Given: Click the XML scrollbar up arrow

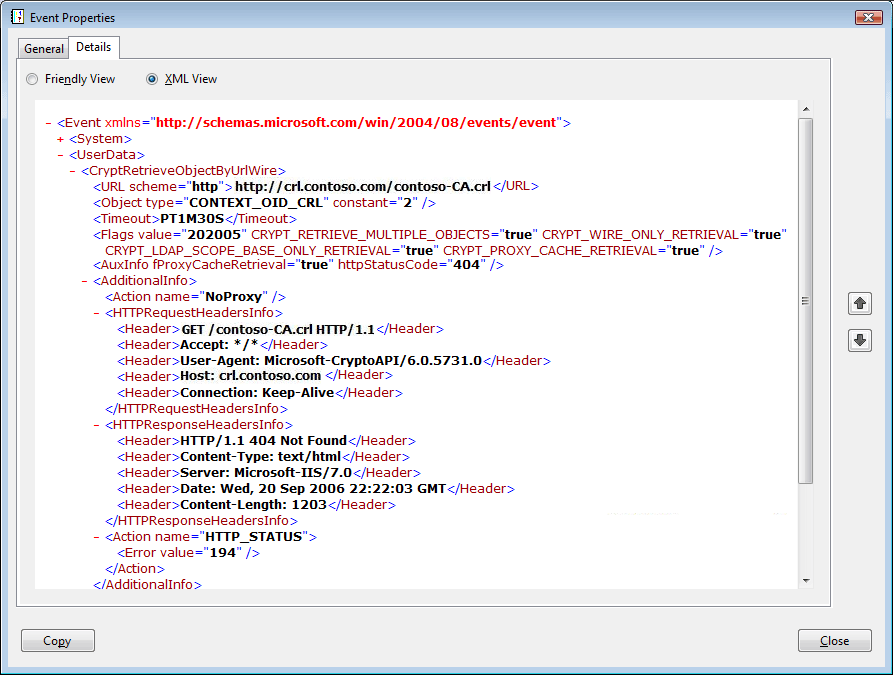Looking at the screenshot, I should [x=806, y=108].
